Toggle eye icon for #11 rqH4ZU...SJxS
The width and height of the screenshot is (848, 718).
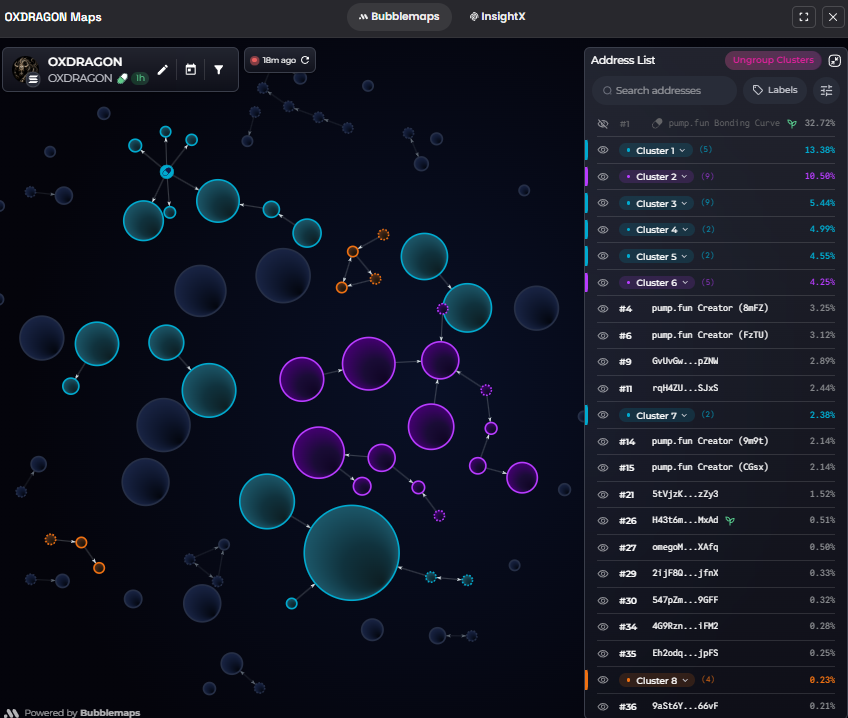point(603,389)
